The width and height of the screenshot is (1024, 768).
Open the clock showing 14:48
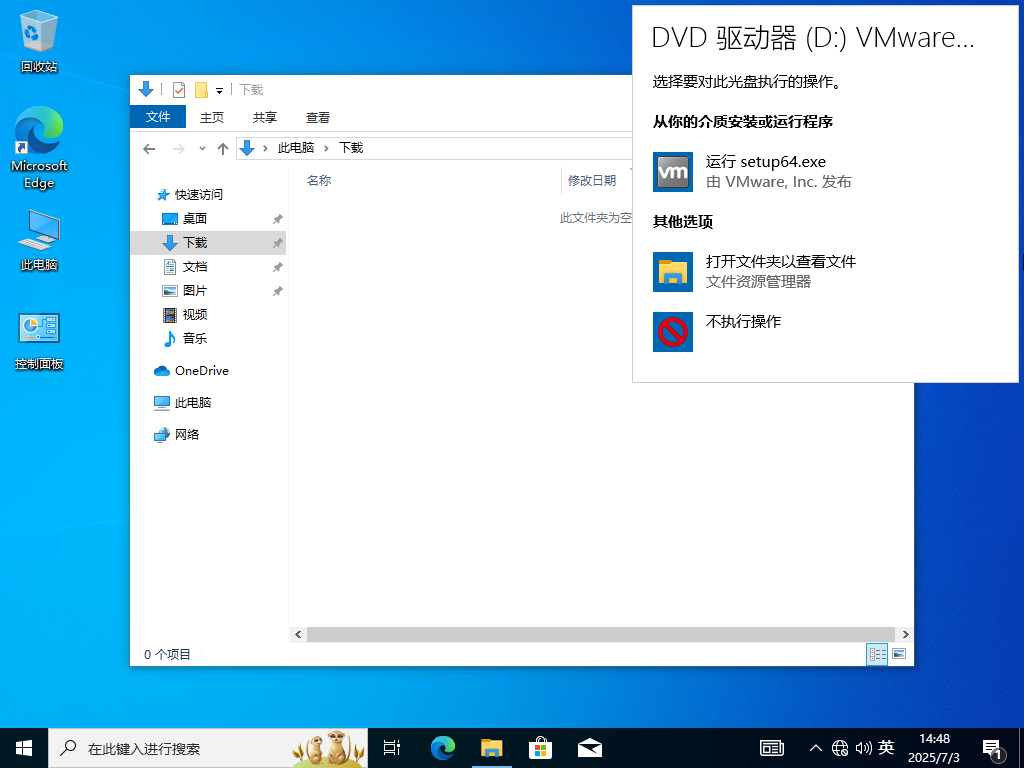pyautogui.click(x=934, y=748)
